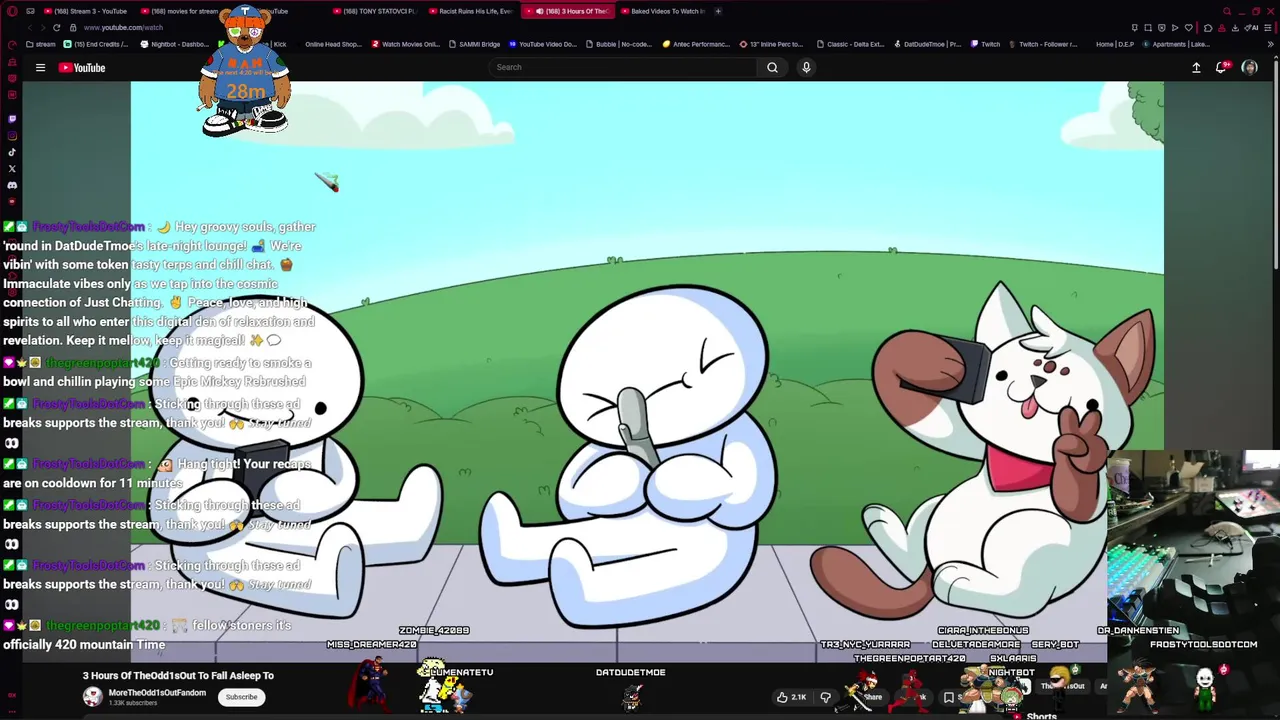
Task: Open the Opera menu icon
Action: click(x=12, y=11)
